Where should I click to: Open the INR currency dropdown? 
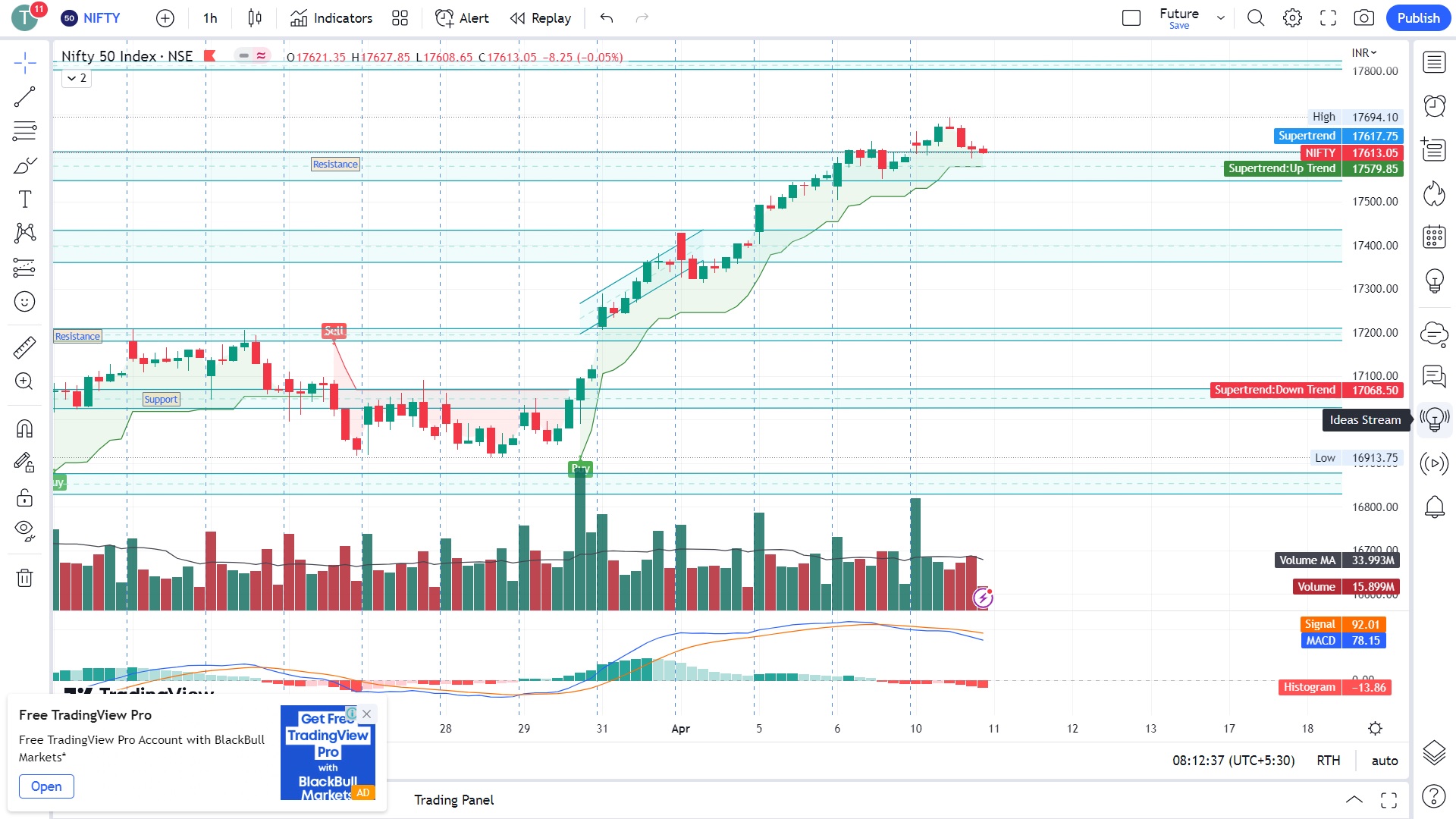click(x=1363, y=52)
